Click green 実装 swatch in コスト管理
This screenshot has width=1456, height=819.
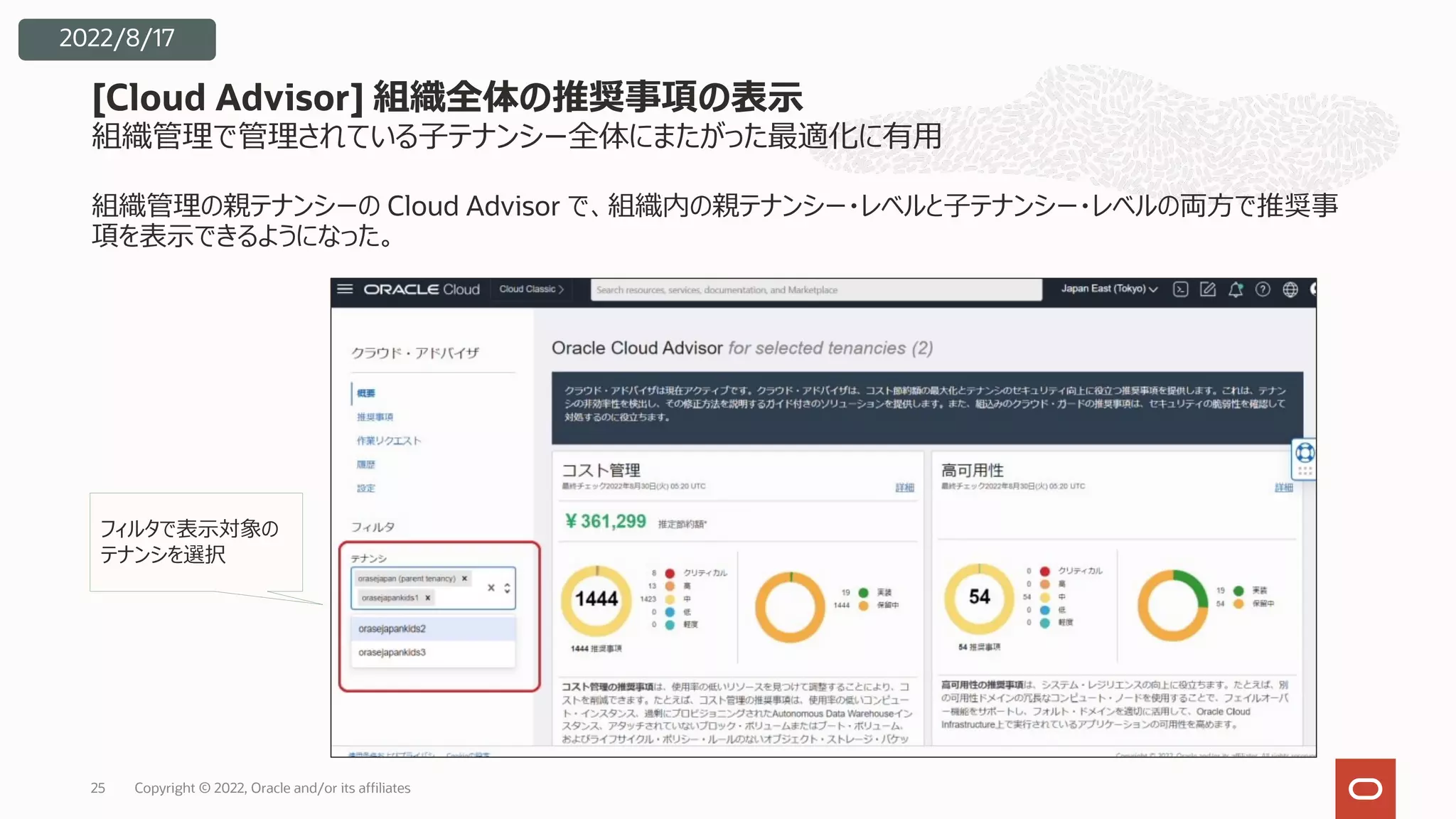[863, 592]
